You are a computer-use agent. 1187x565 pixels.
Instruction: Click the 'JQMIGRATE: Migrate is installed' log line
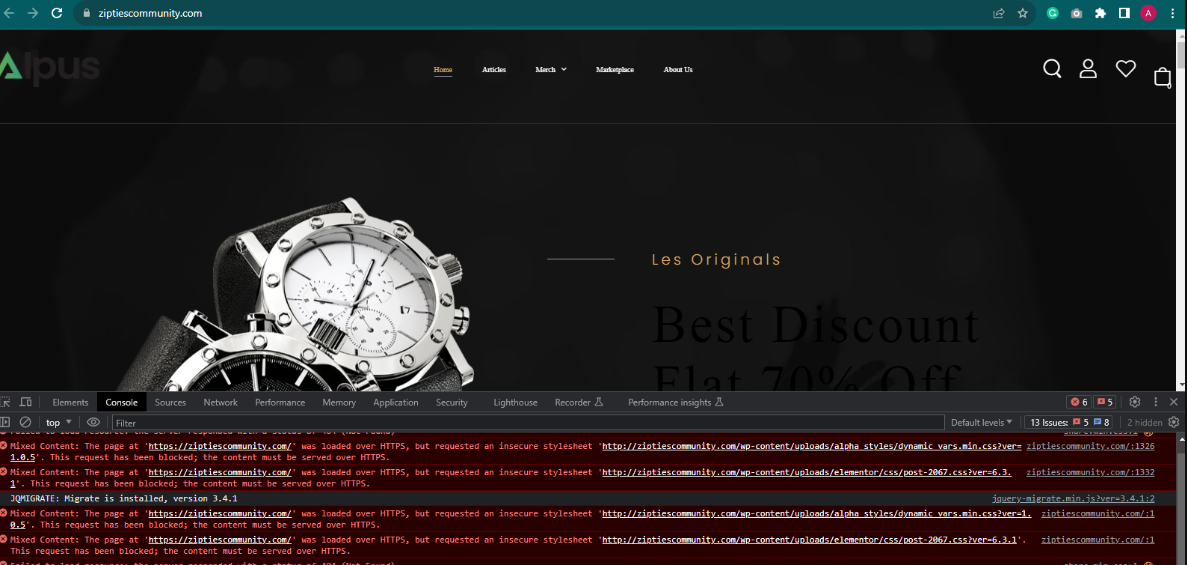pos(123,498)
